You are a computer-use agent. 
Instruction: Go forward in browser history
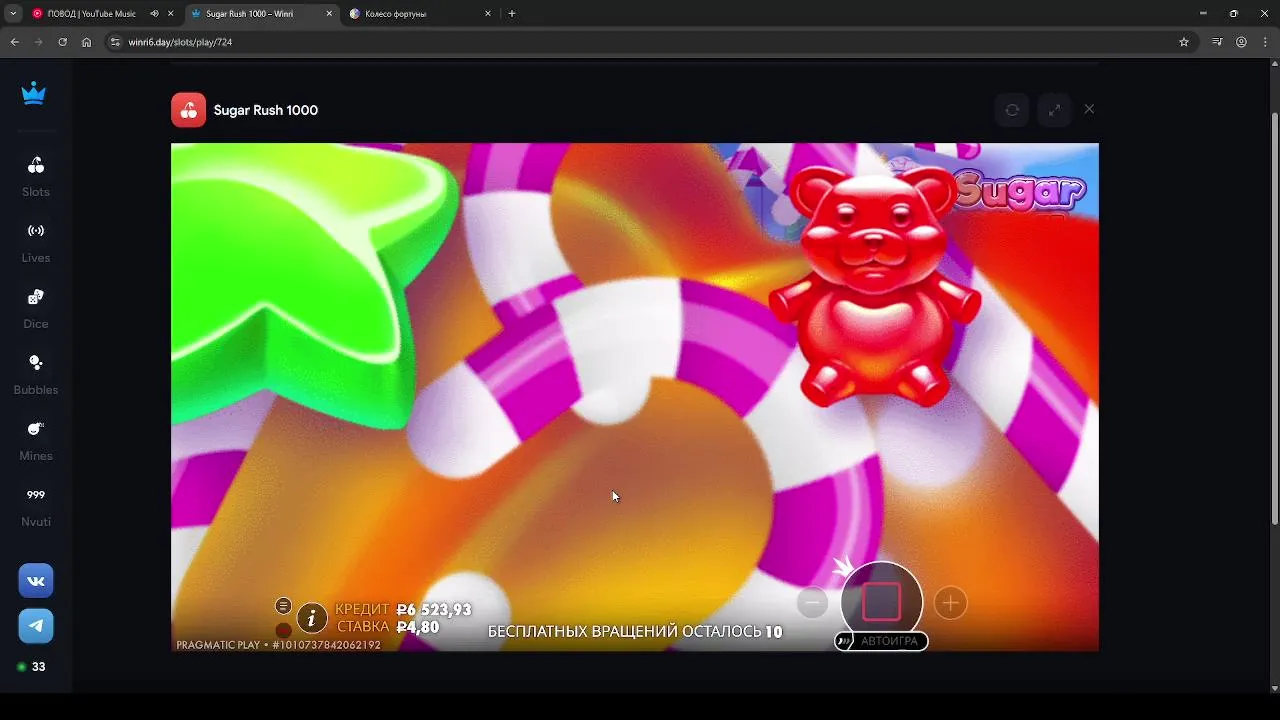point(38,42)
